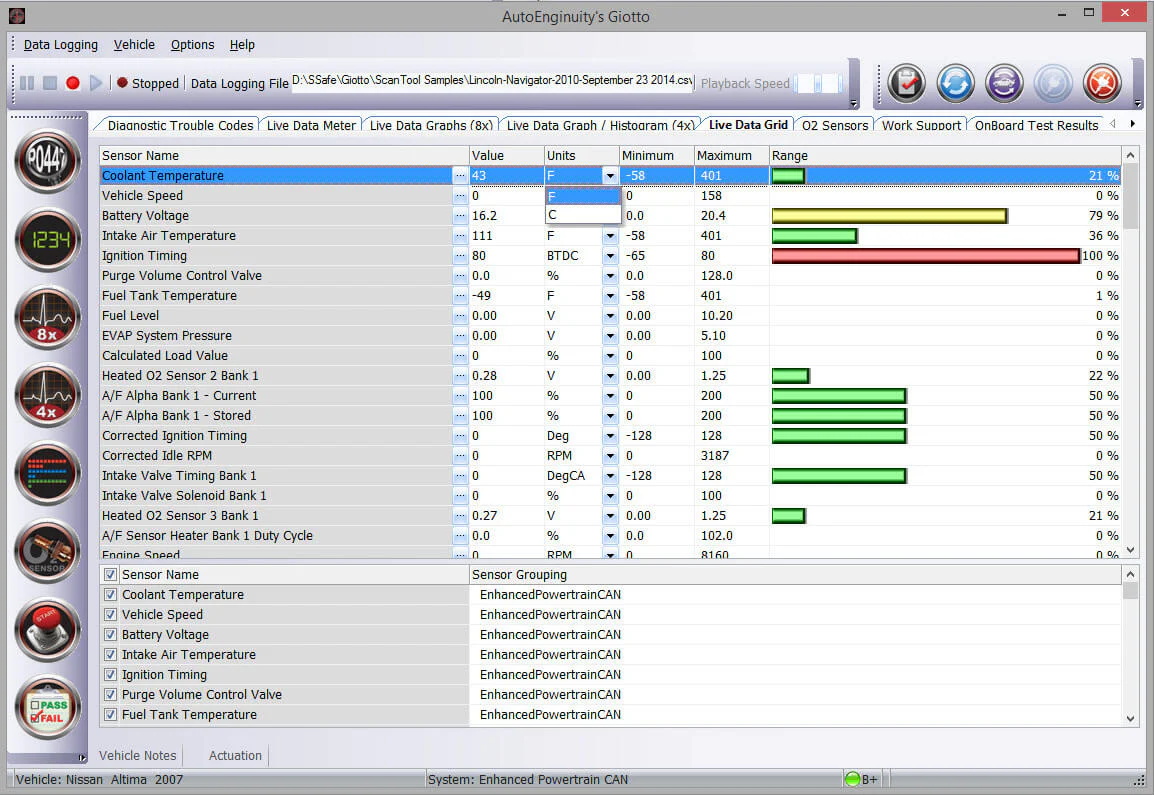This screenshot has width=1154, height=795.
Task: Choose F in the open units list
Action: pyautogui.click(x=583, y=197)
